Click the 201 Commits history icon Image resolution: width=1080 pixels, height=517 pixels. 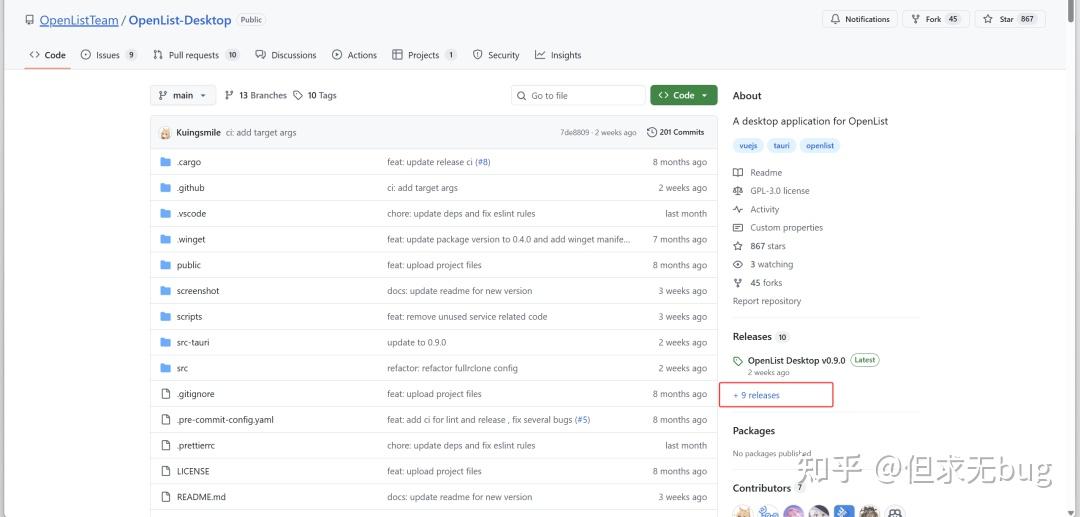click(652, 132)
